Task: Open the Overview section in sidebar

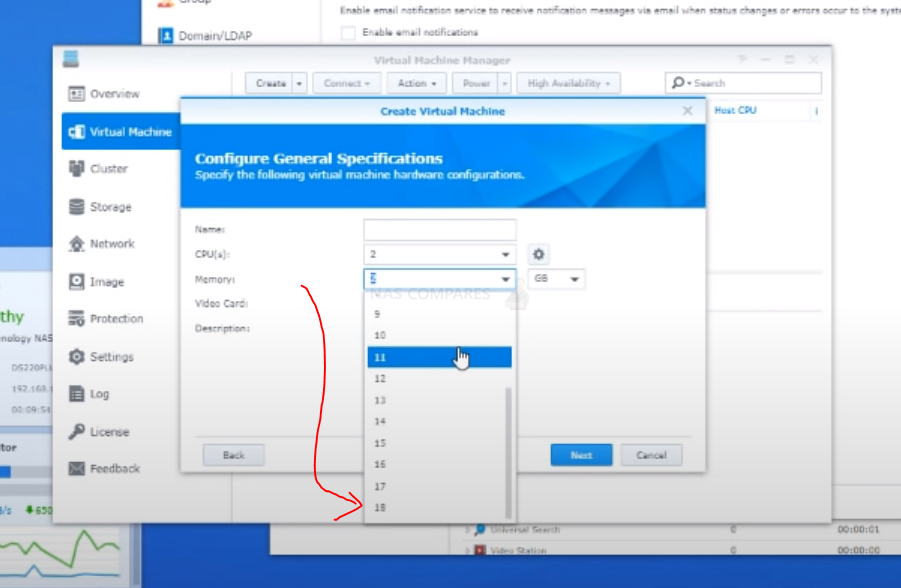Action: (x=104, y=94)
